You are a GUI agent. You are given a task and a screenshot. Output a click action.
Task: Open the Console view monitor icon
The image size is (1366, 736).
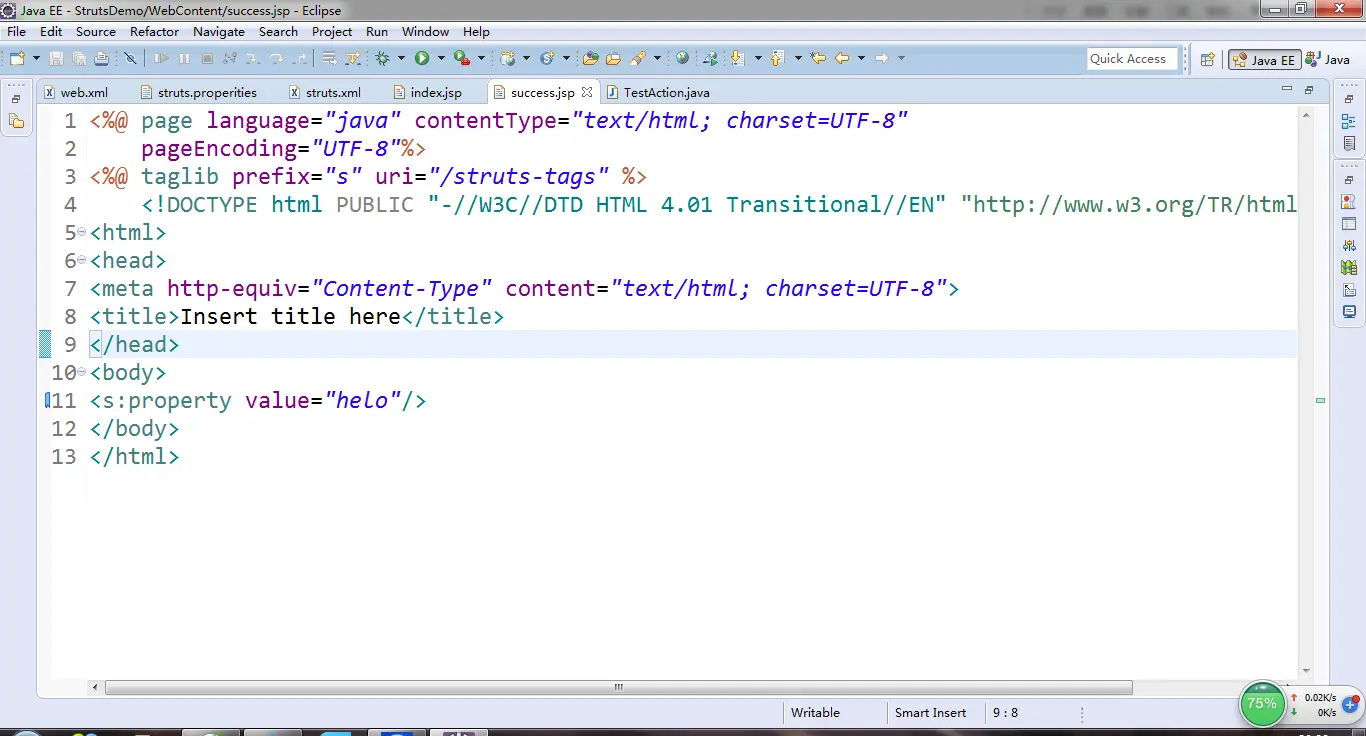(x=1349, y=312)
